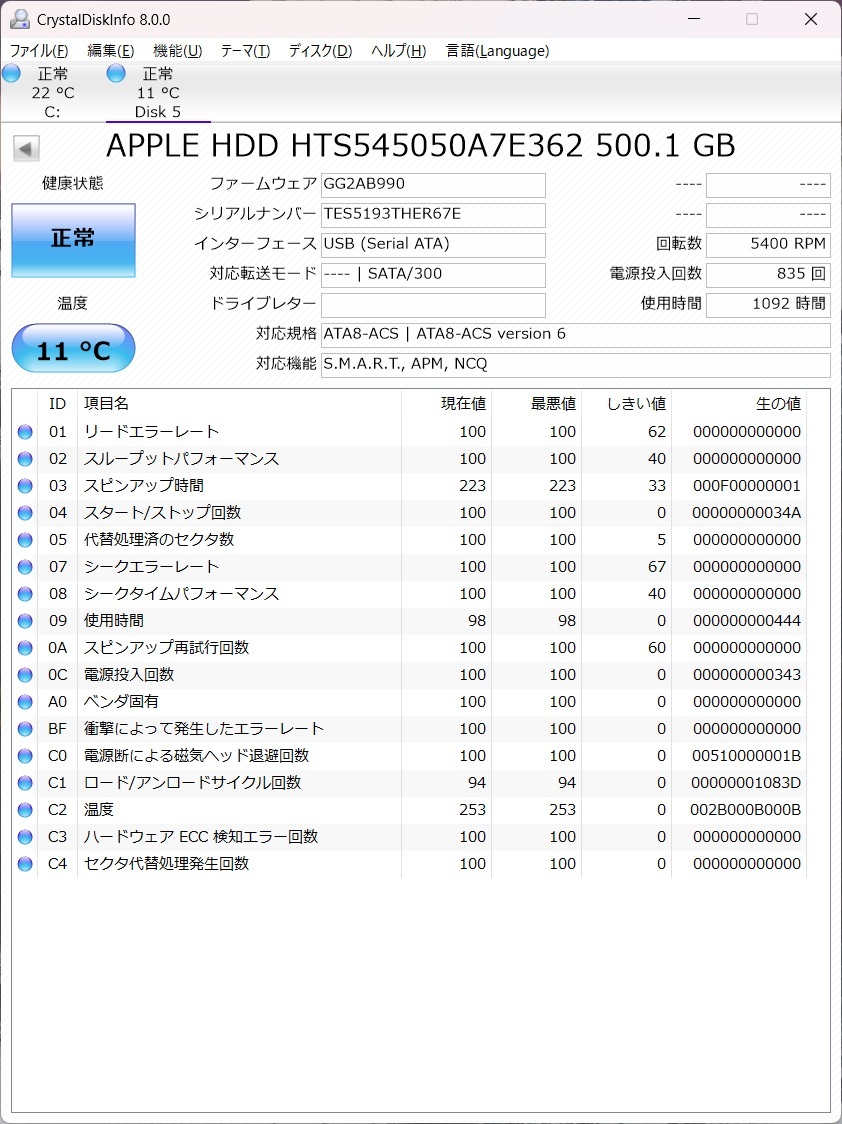This screenshot has height=1124, width=842.
Task: Click status orb for 09 使用時間 row
Action: (x=25, y=621)
